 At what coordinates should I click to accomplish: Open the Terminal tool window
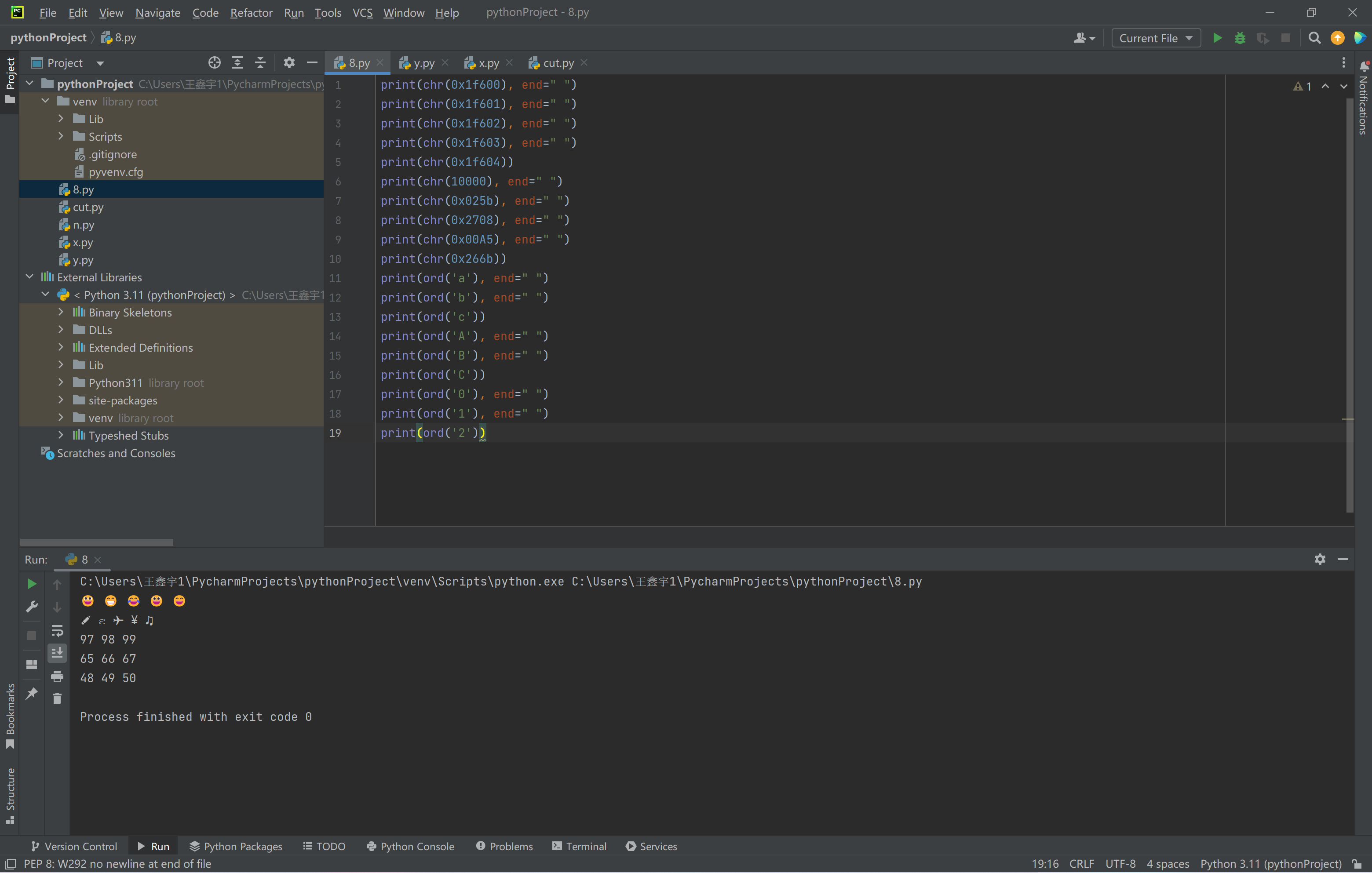coord(580,846)
